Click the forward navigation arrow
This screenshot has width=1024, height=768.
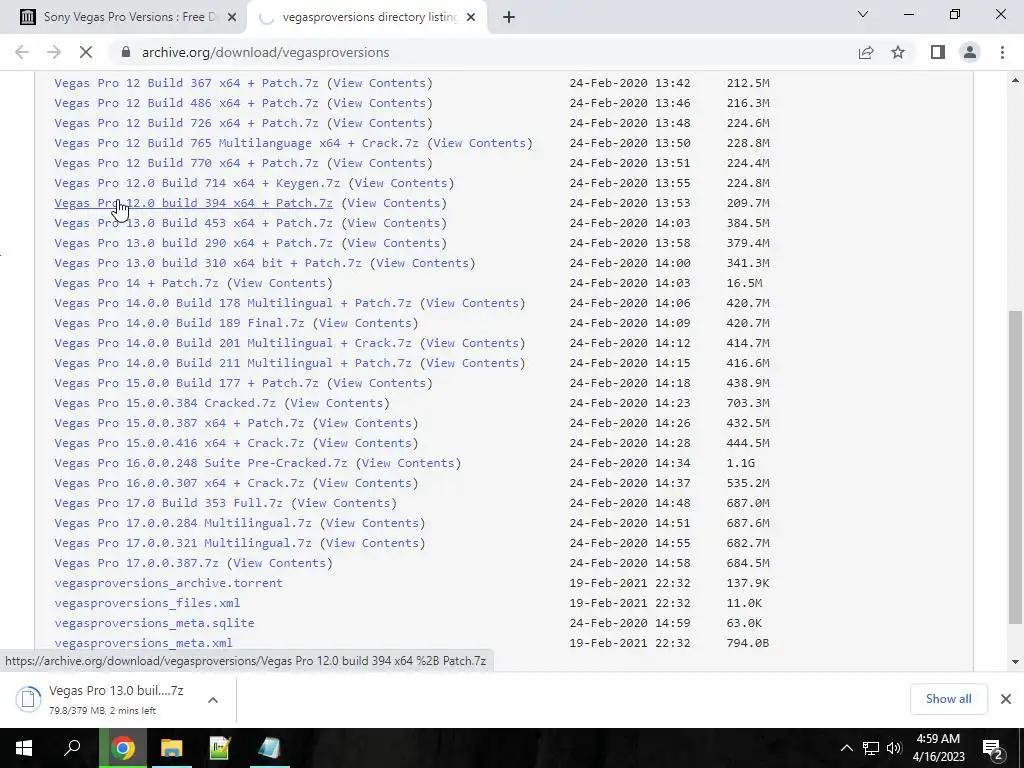54,52
